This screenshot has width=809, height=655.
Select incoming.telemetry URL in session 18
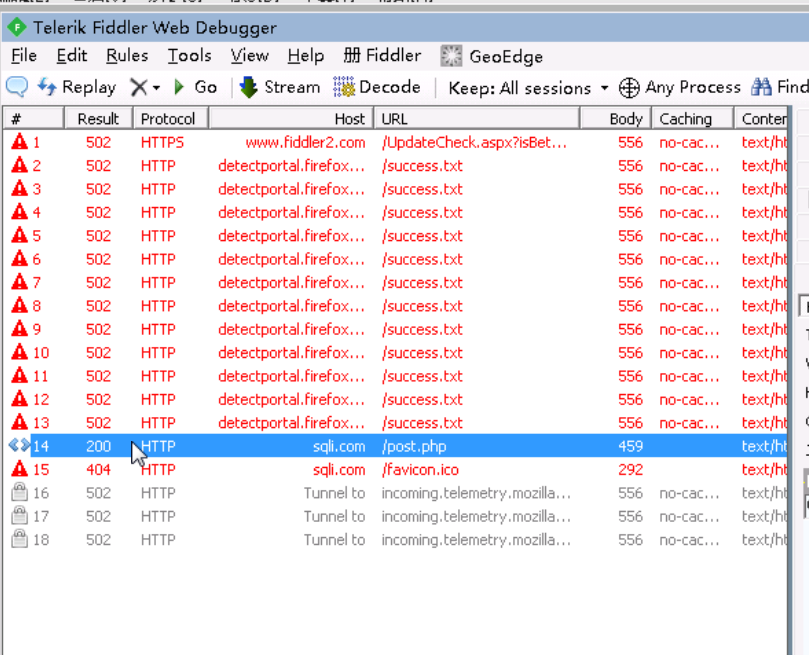click(476, 540)
